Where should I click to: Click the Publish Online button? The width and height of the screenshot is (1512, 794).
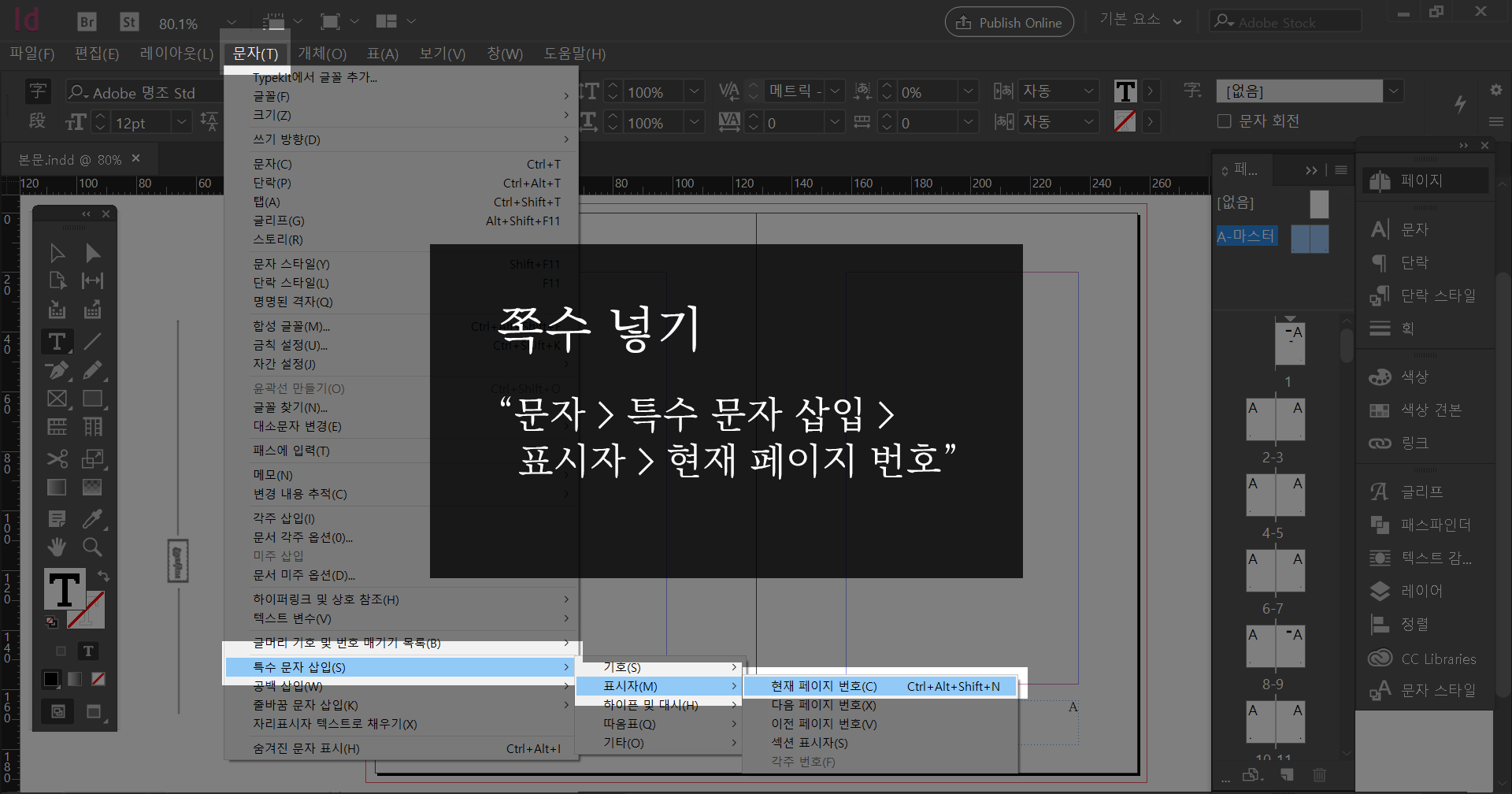pos(1009,23)
